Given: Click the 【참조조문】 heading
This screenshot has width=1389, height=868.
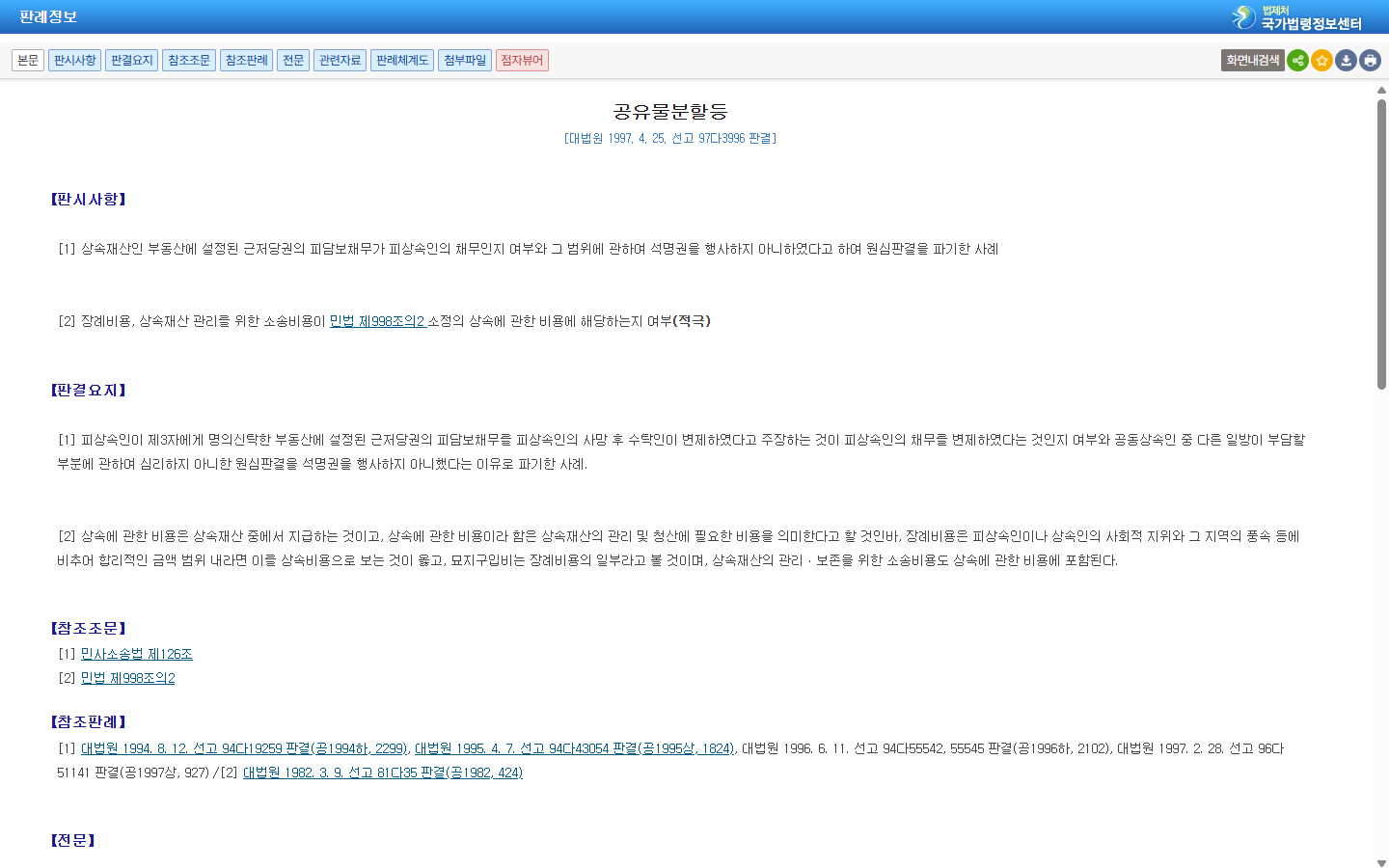Looking at the screenshot, I should pyautogui.click(x=89, y=629).
